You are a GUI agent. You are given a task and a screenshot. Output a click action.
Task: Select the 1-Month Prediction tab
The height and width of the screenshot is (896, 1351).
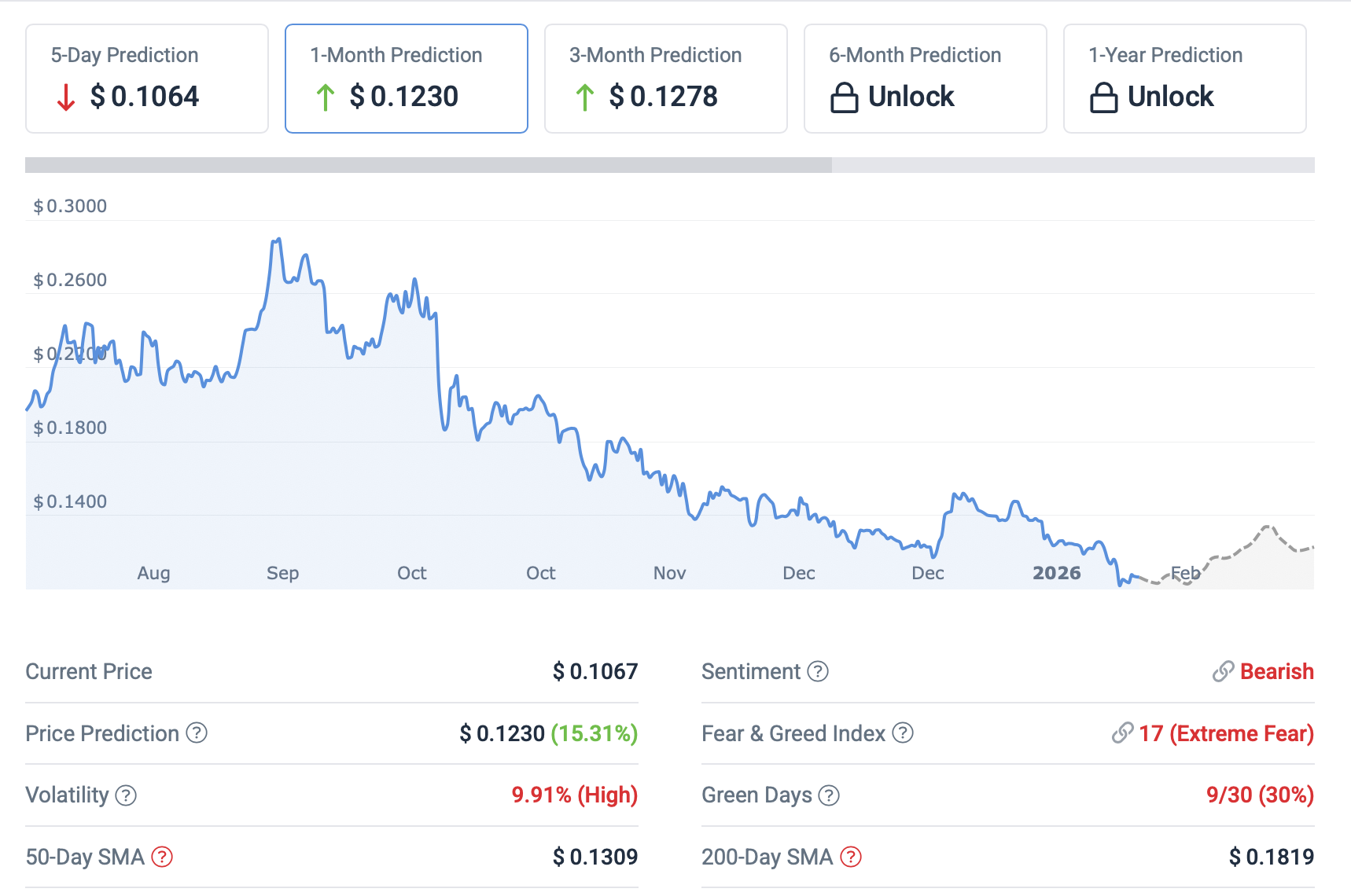click(x=407, y=79)
